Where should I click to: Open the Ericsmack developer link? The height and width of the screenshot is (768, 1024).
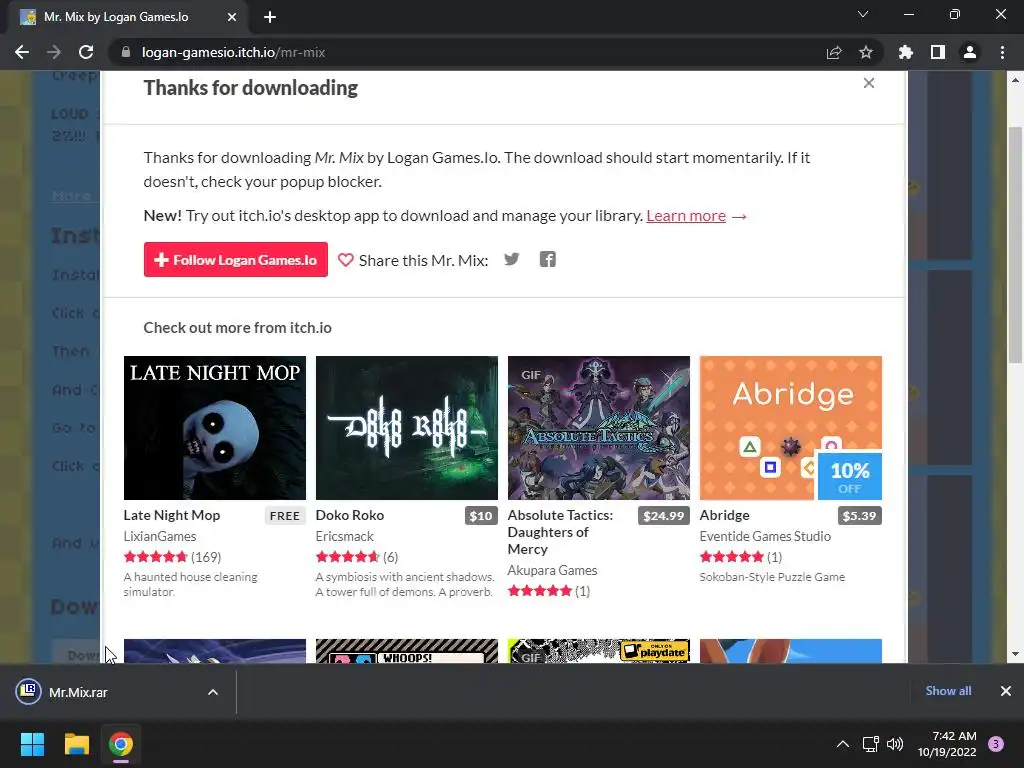tap(345, 536)
